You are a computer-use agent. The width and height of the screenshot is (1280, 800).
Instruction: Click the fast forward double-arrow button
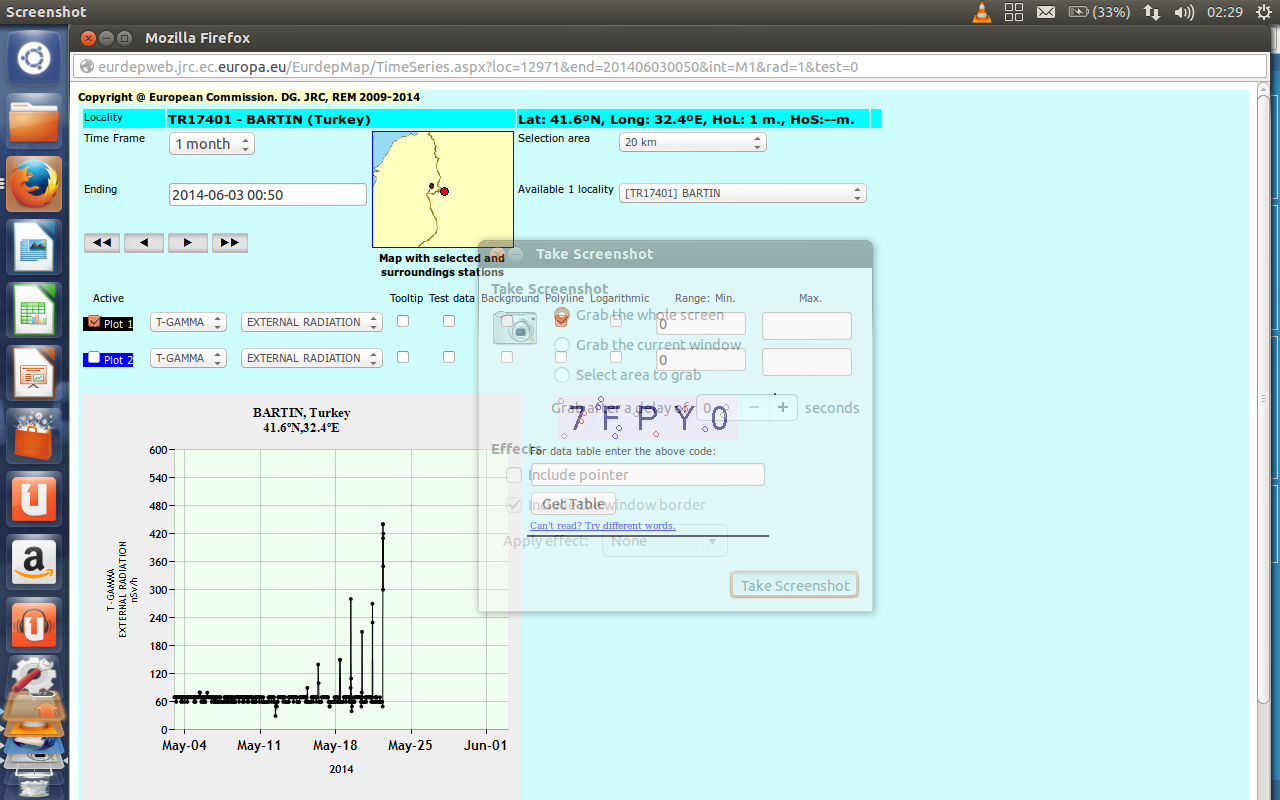(x=229, y=243)
